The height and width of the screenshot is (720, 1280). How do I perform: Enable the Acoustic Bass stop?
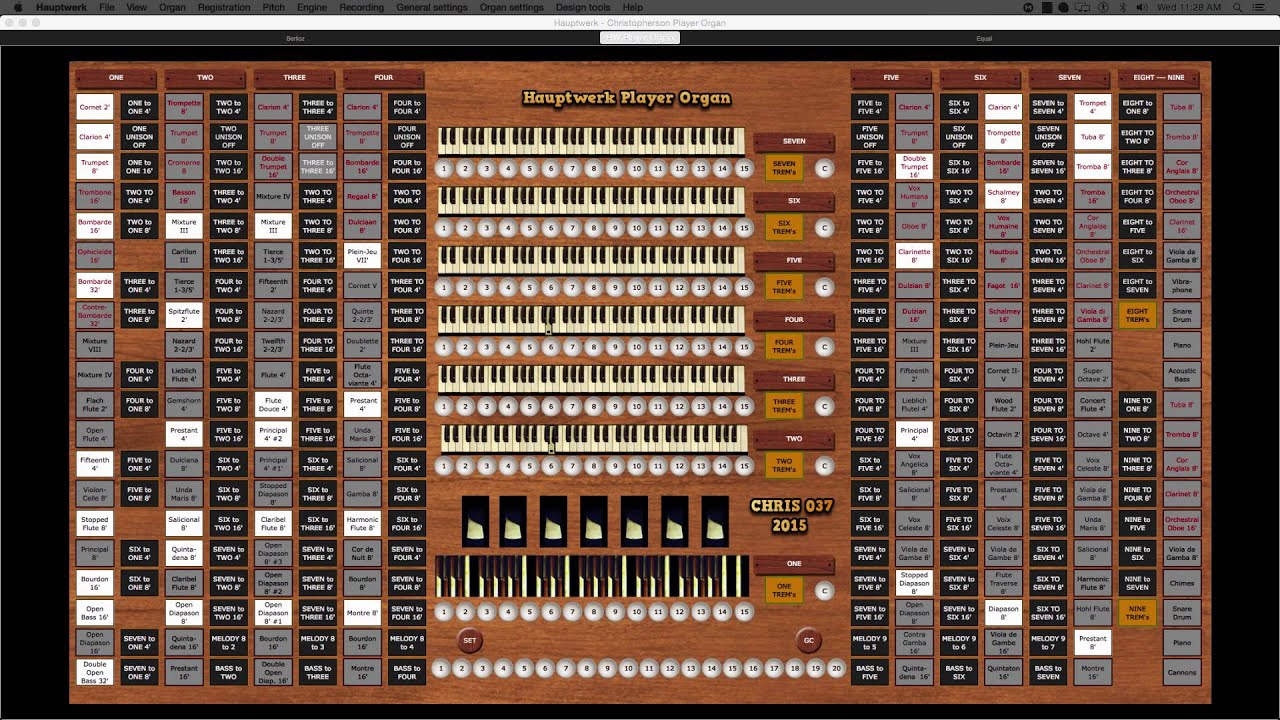[x=1182, y=375]
